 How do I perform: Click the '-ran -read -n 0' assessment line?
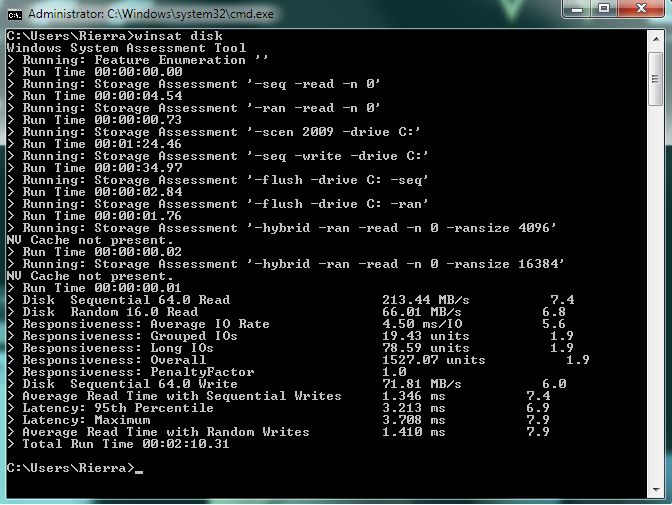coord(193,108)
